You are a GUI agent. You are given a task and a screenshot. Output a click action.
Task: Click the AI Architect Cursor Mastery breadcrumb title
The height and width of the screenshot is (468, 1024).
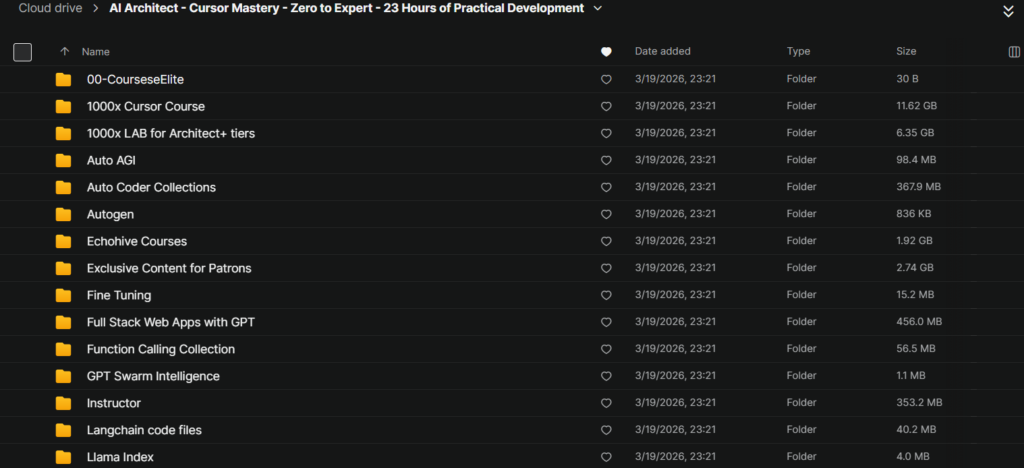pos(347,8)
